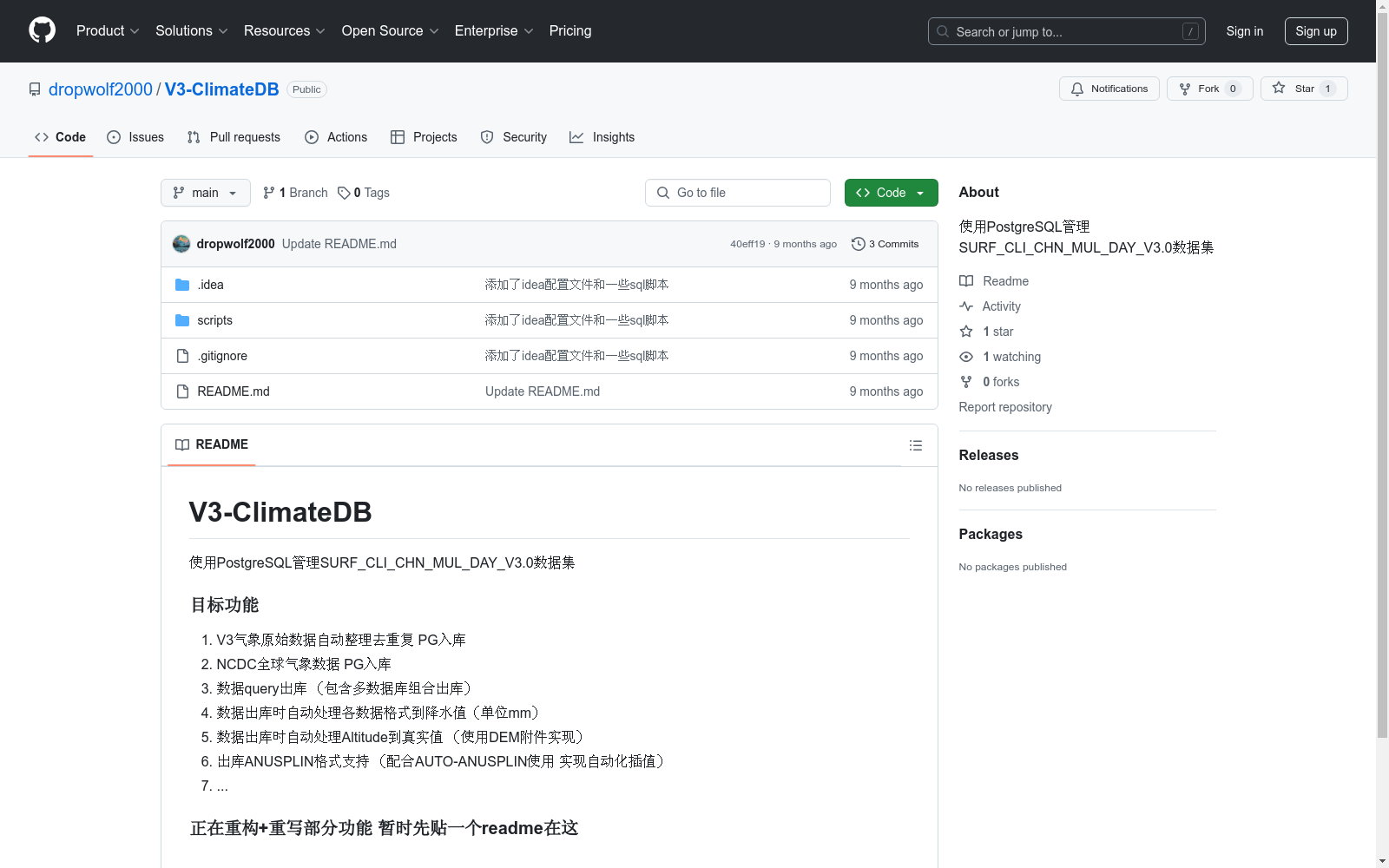Expand the Open Source menu
This screenshot has height=868, width=1389.
pos(391,31)
